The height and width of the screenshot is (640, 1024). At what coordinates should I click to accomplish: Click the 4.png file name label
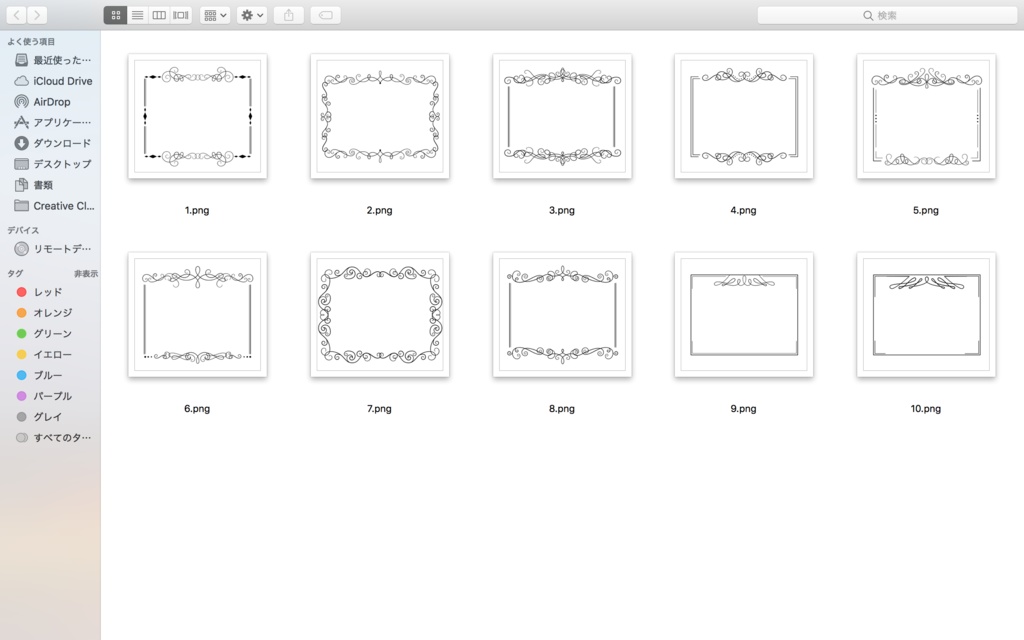pyautogui.click(x=743, y=210)
